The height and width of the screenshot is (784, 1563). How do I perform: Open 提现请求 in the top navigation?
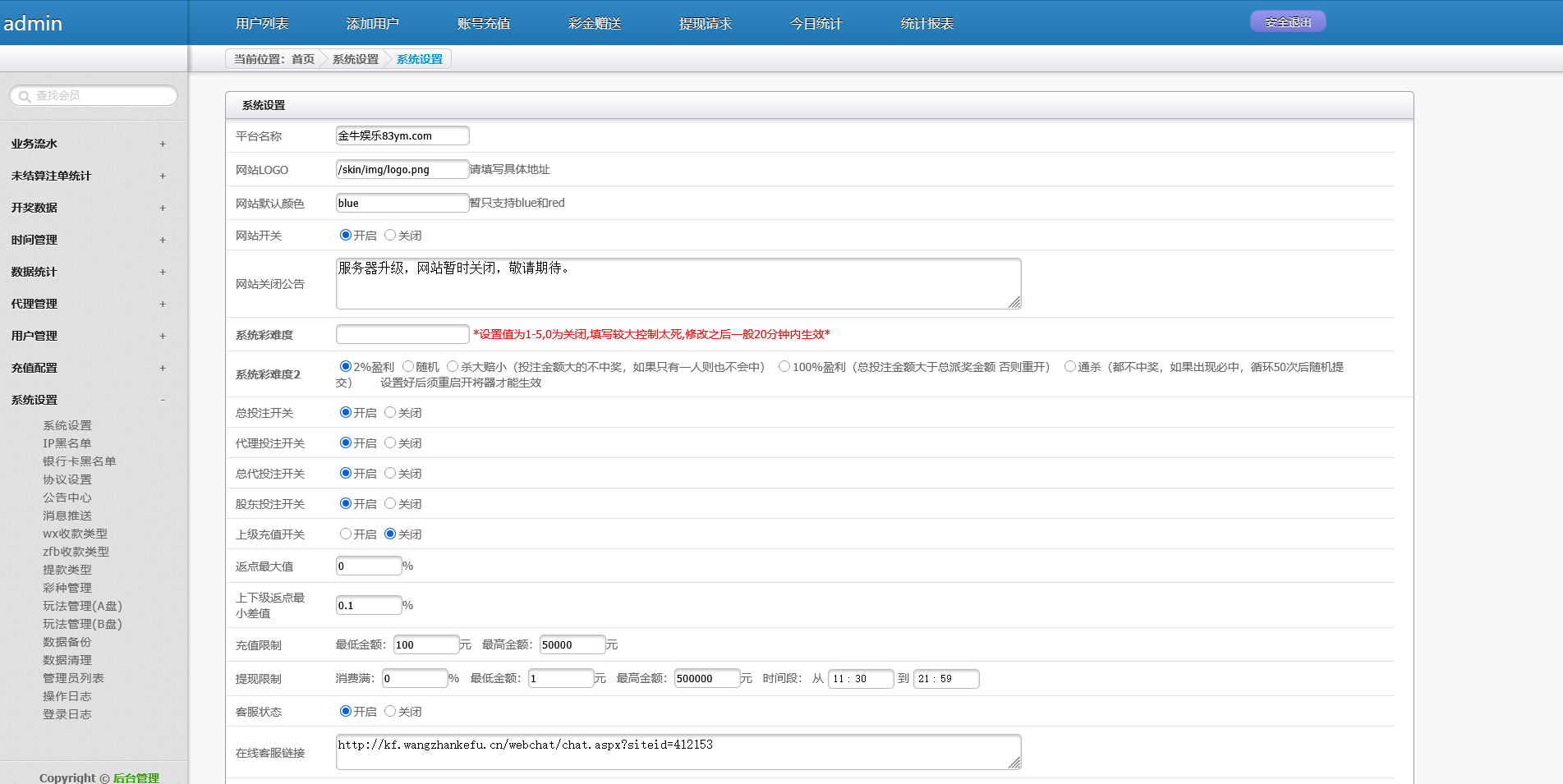click(x=706, y=23)
